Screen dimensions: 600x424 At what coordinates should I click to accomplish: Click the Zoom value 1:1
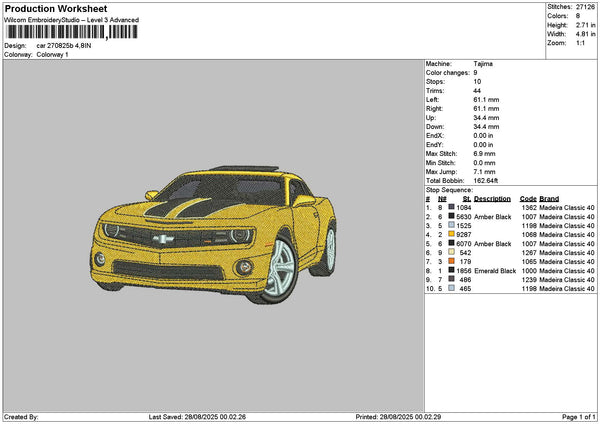point(580,43)
